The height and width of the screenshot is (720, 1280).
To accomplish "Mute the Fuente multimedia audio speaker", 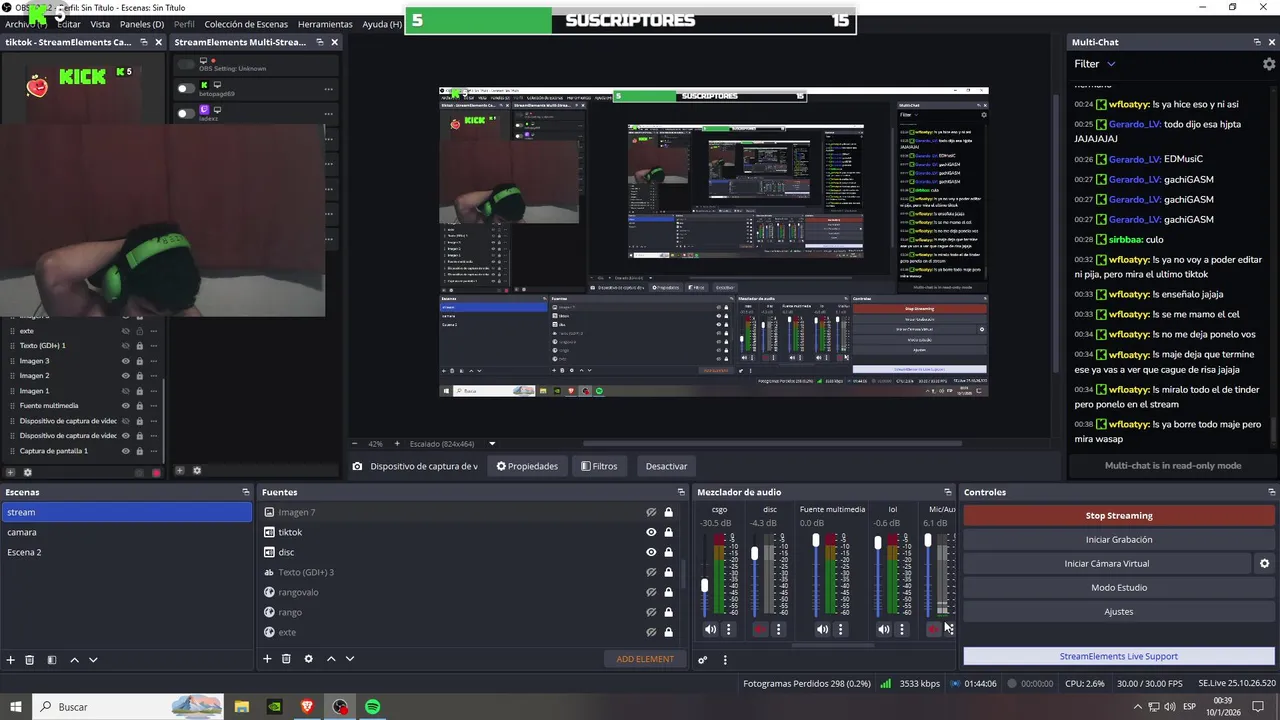I will pyautogui.click(x=822, y=629).
